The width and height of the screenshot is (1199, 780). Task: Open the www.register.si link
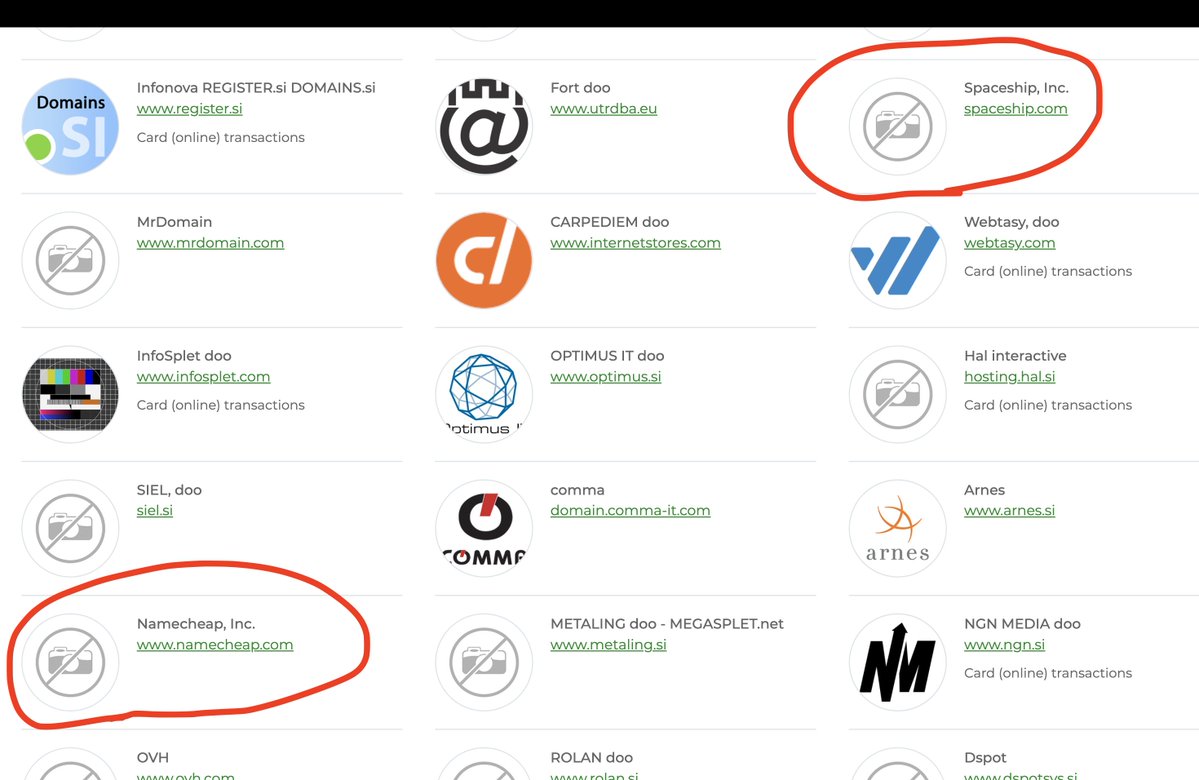tap(190, 109)
